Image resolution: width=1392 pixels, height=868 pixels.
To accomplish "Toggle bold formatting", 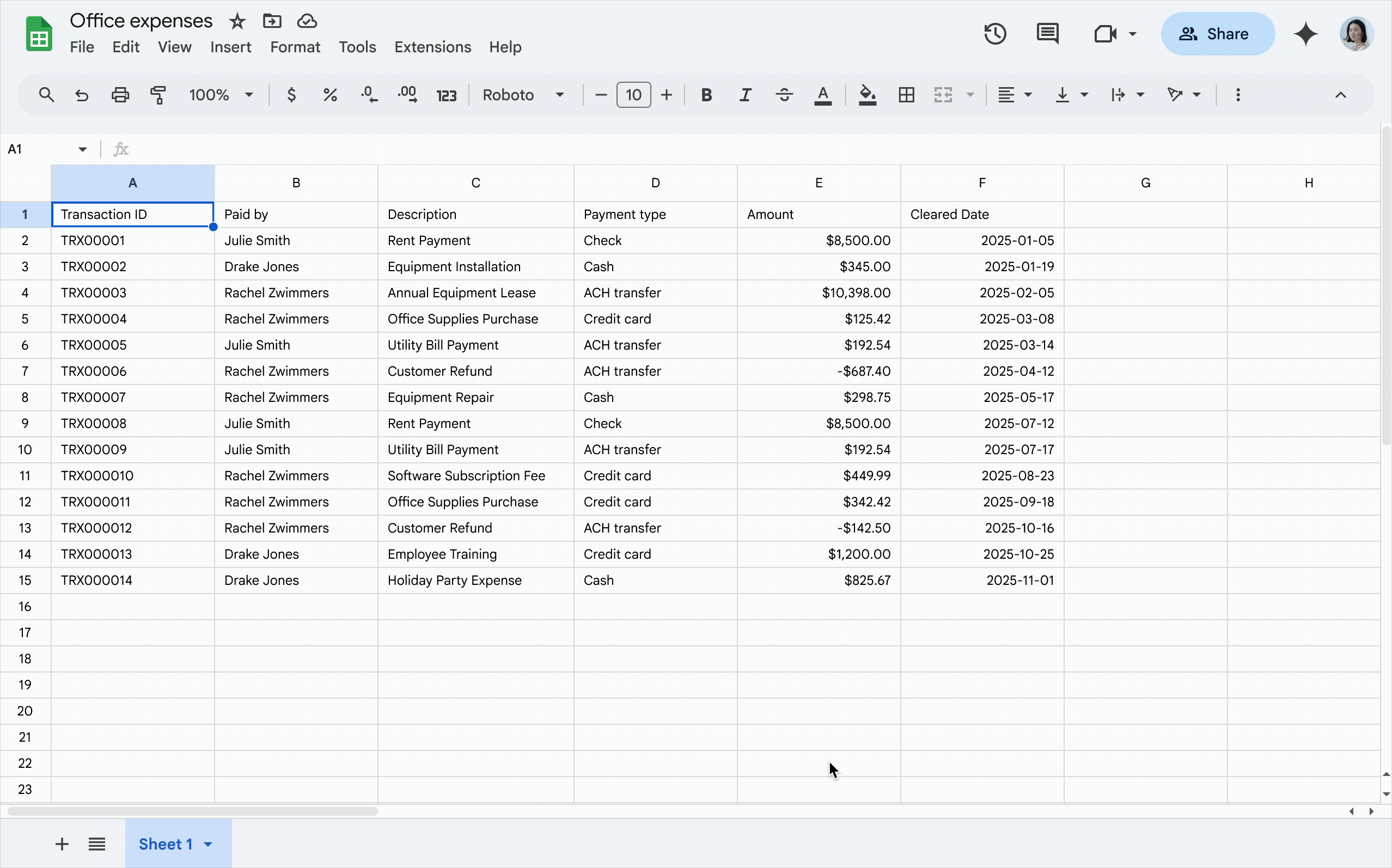I will point(706,95).
